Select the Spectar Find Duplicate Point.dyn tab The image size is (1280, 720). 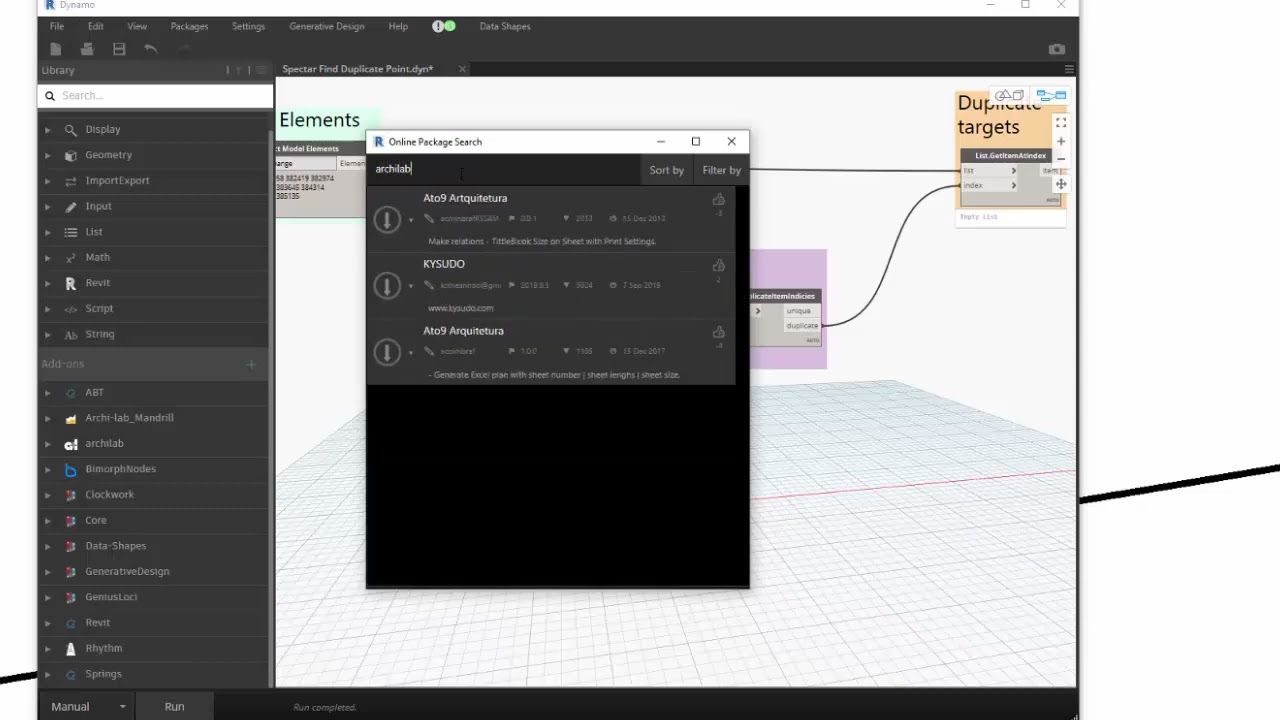(x=357, y=69)
